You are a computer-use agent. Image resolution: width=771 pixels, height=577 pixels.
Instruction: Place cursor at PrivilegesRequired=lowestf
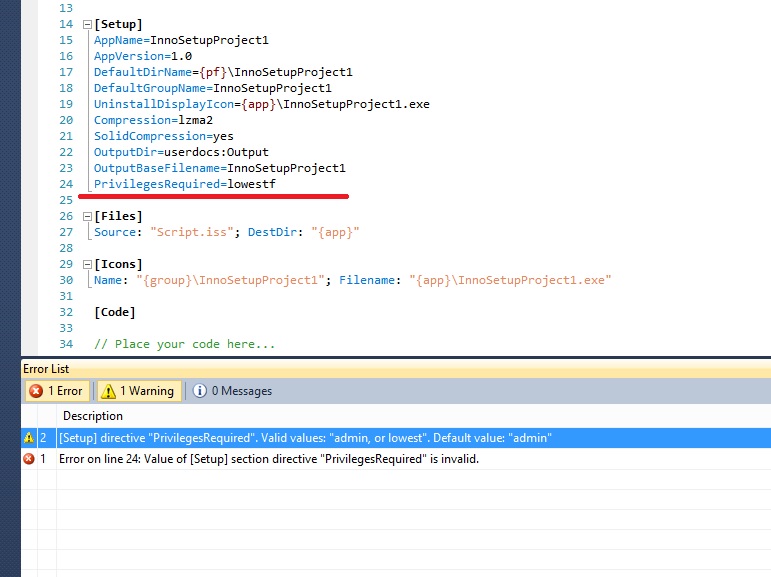[x=185, y=184]
